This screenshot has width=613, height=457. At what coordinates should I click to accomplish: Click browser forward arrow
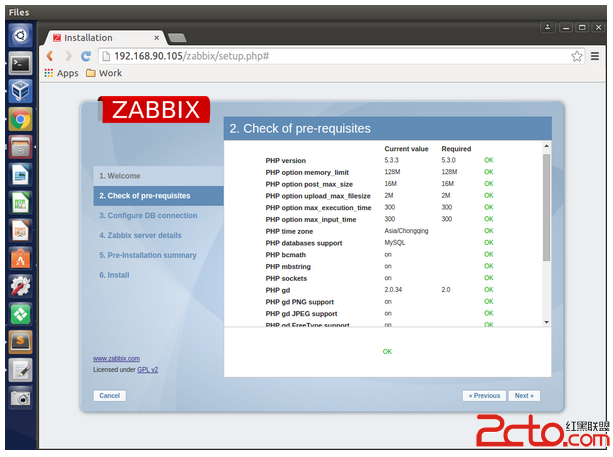click(68, 56)
